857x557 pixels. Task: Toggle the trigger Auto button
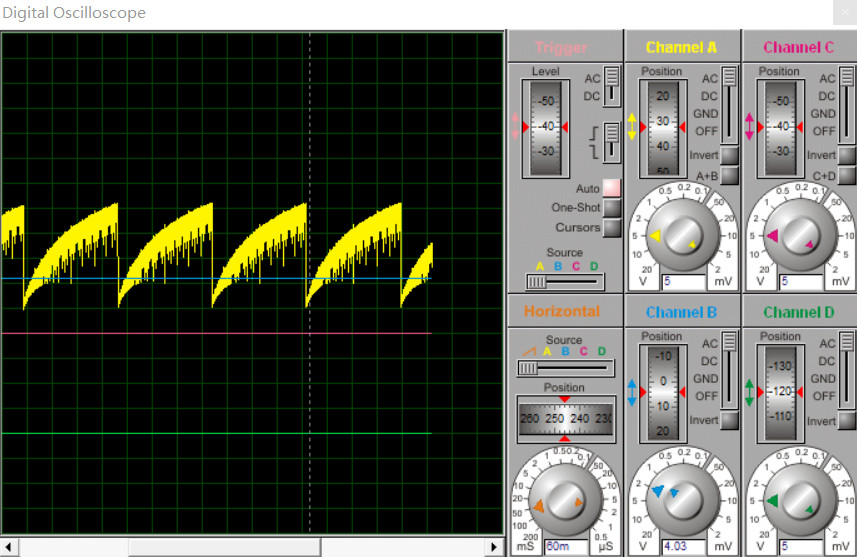[x=611, y=188]
